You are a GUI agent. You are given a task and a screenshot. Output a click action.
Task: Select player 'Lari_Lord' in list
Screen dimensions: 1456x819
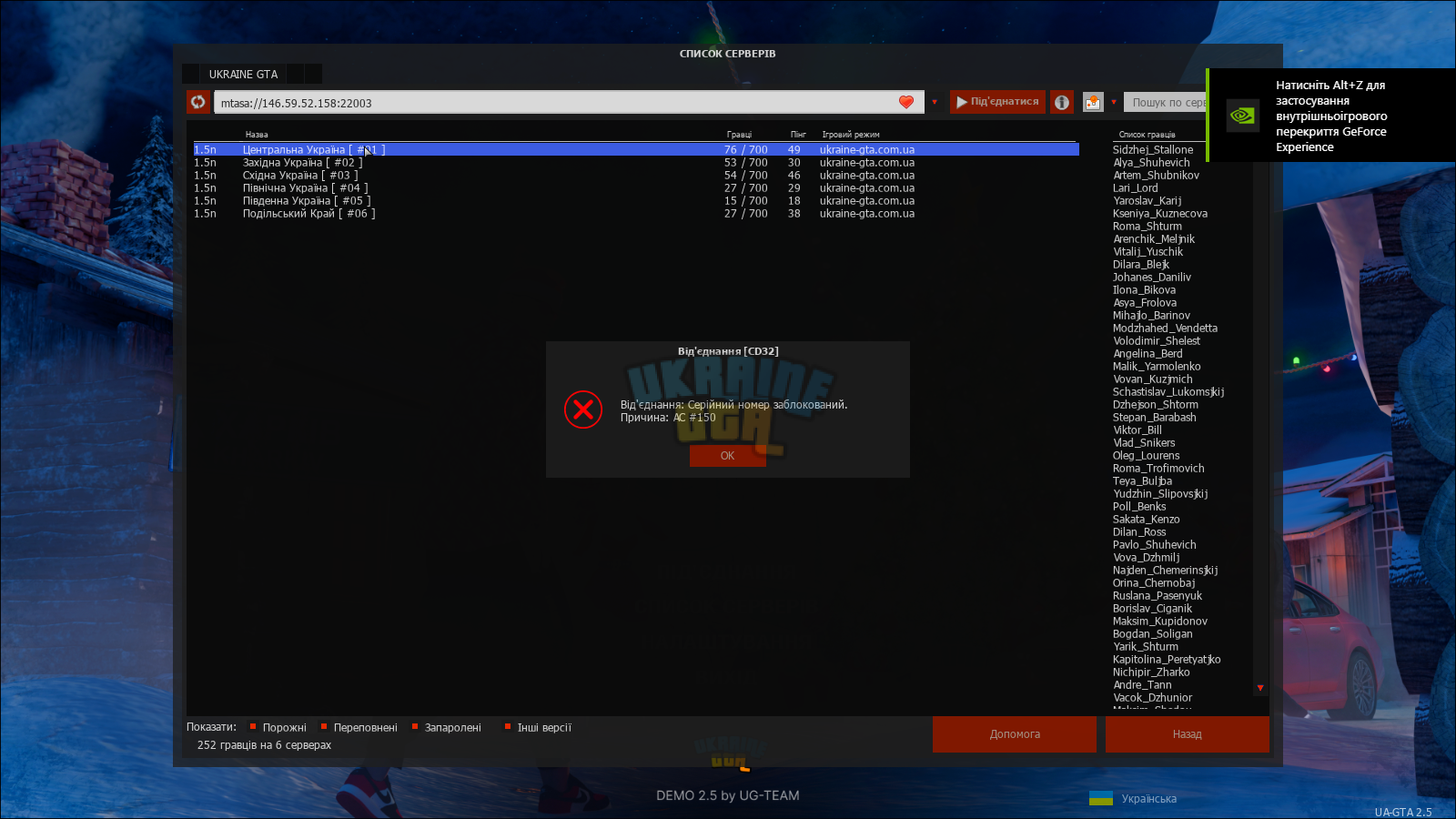[1135, 188]
